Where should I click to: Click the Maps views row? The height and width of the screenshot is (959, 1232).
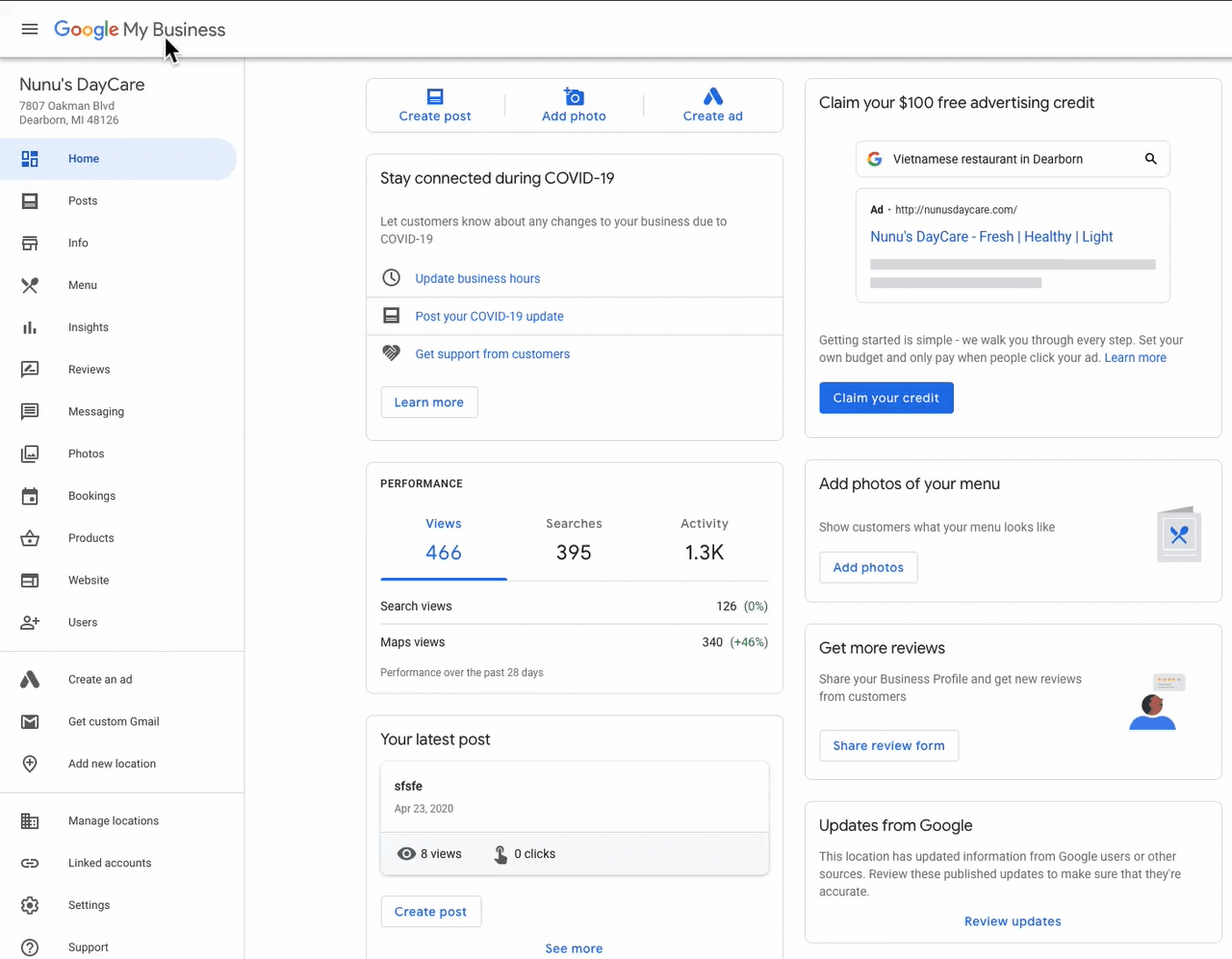(574, 642)
